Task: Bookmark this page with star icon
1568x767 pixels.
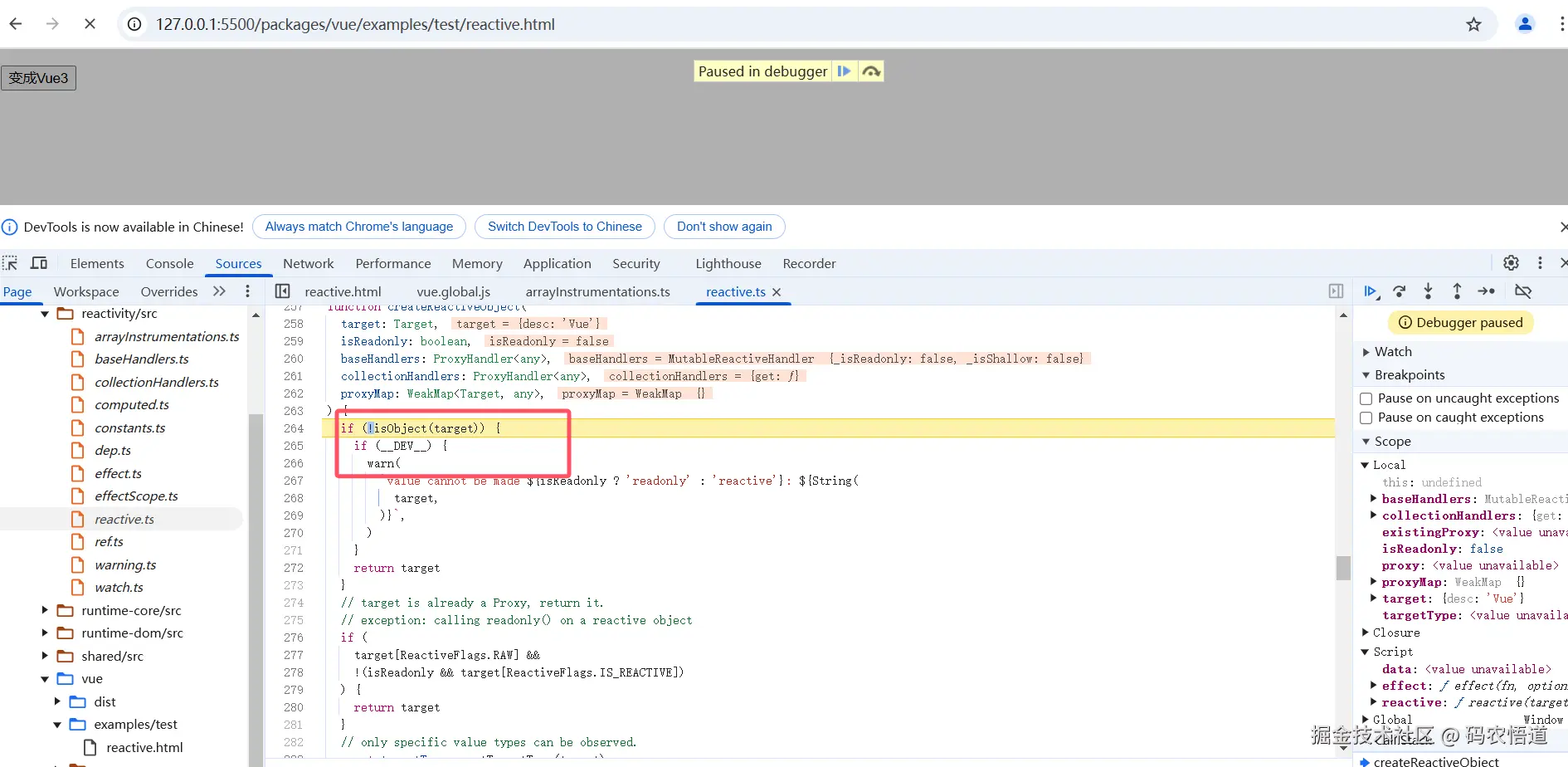Action: point(1473,24)
